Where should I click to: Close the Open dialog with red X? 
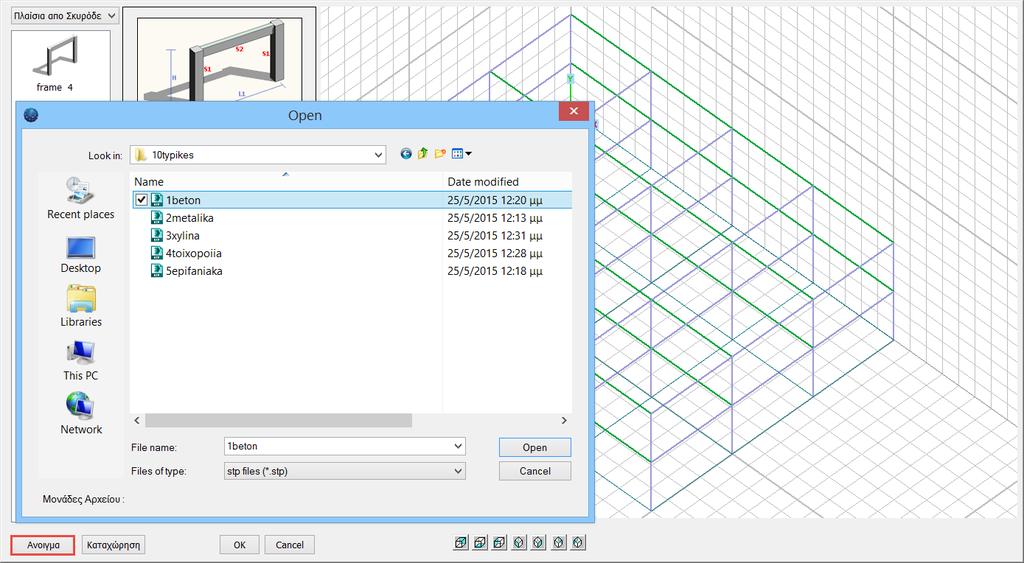coord(573,111)
